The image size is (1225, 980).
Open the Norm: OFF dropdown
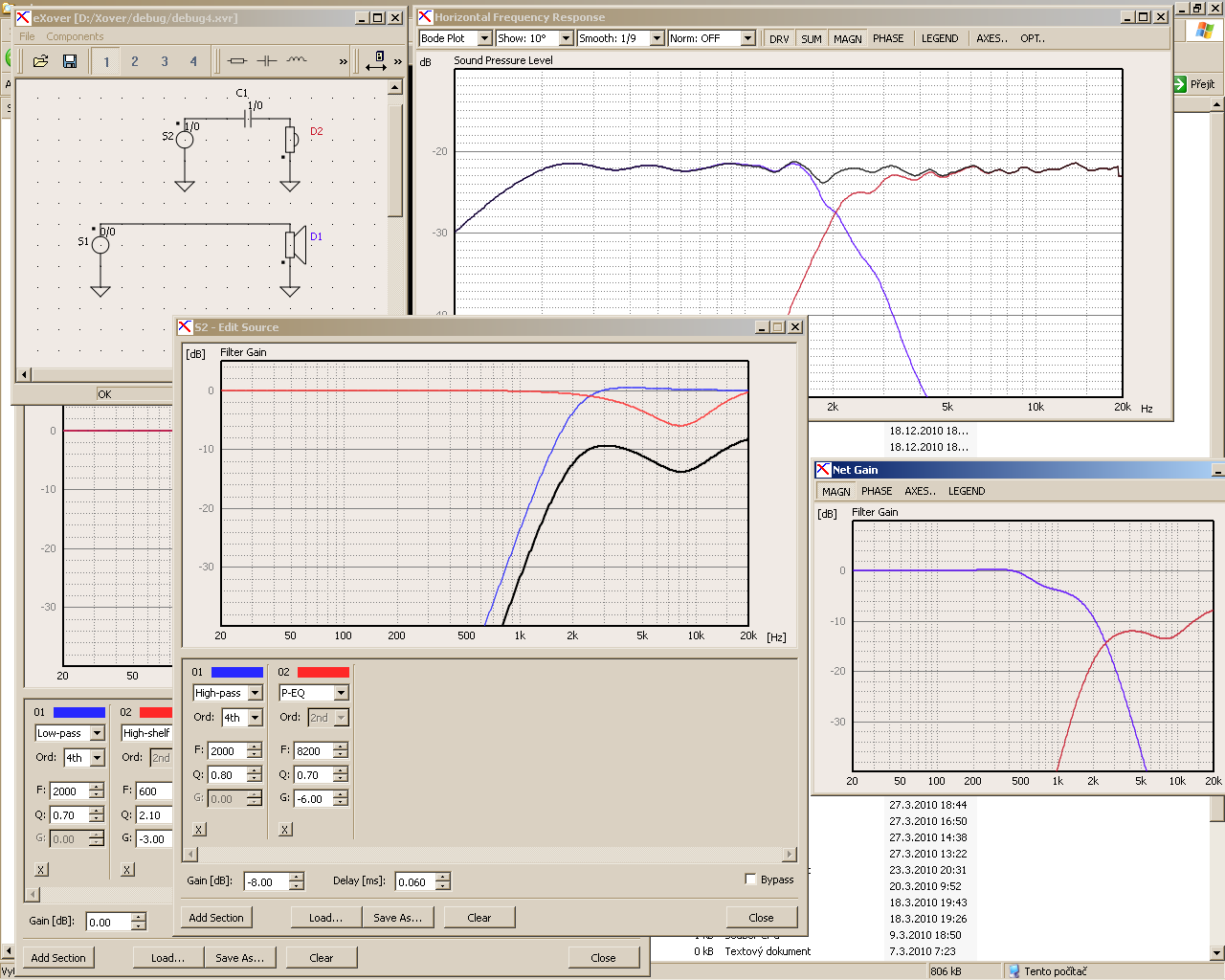[711, 38]
